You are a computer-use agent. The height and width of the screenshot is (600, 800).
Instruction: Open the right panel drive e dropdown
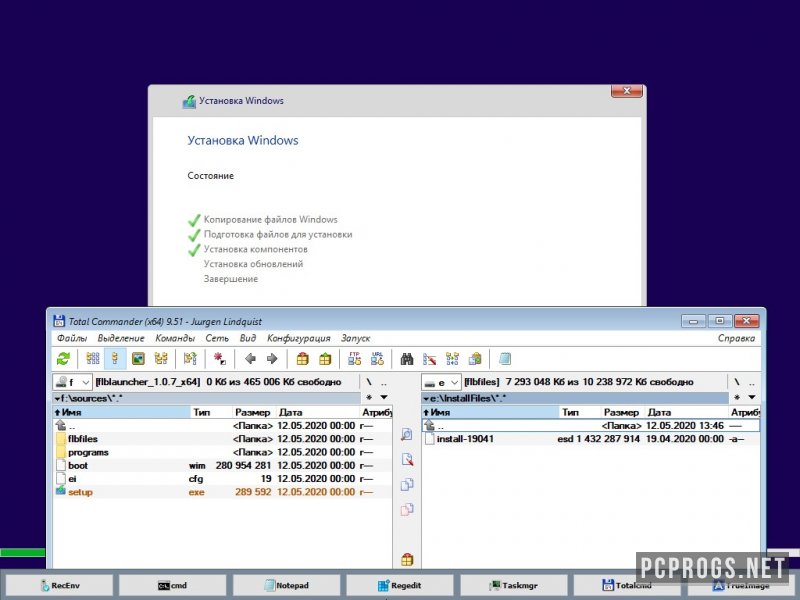pos(441,382)
